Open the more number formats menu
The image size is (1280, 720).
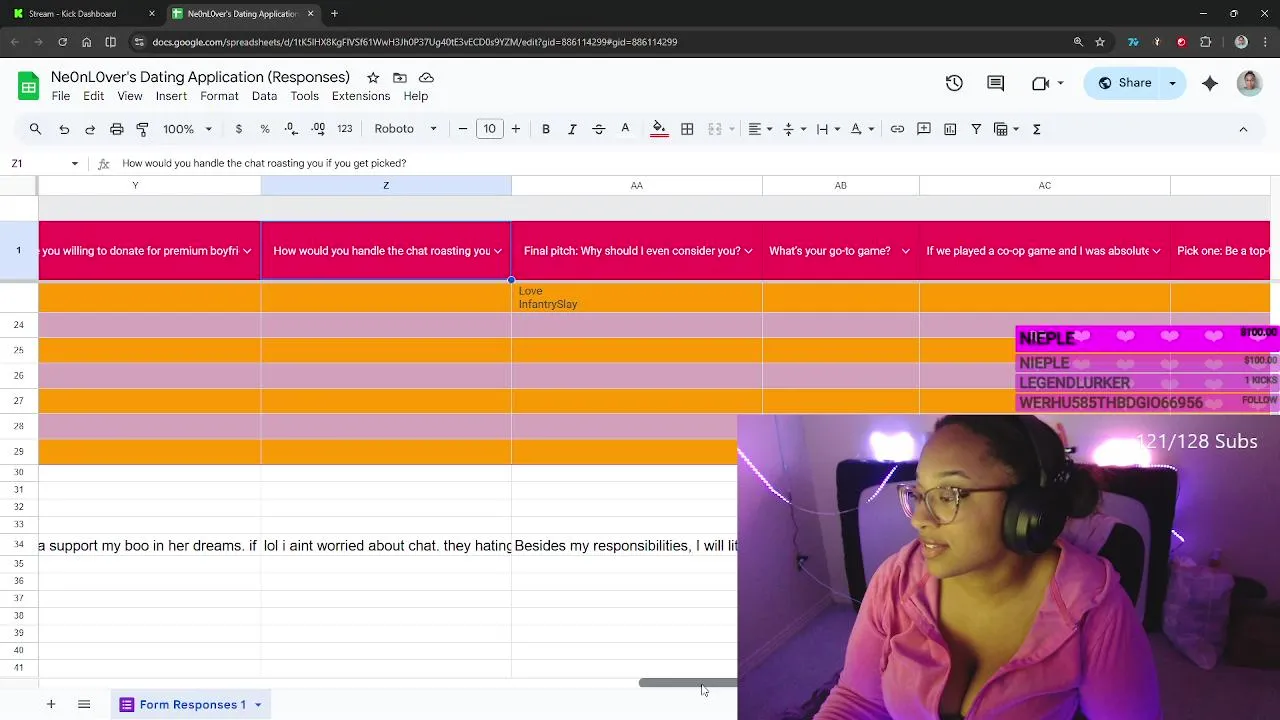345,129
